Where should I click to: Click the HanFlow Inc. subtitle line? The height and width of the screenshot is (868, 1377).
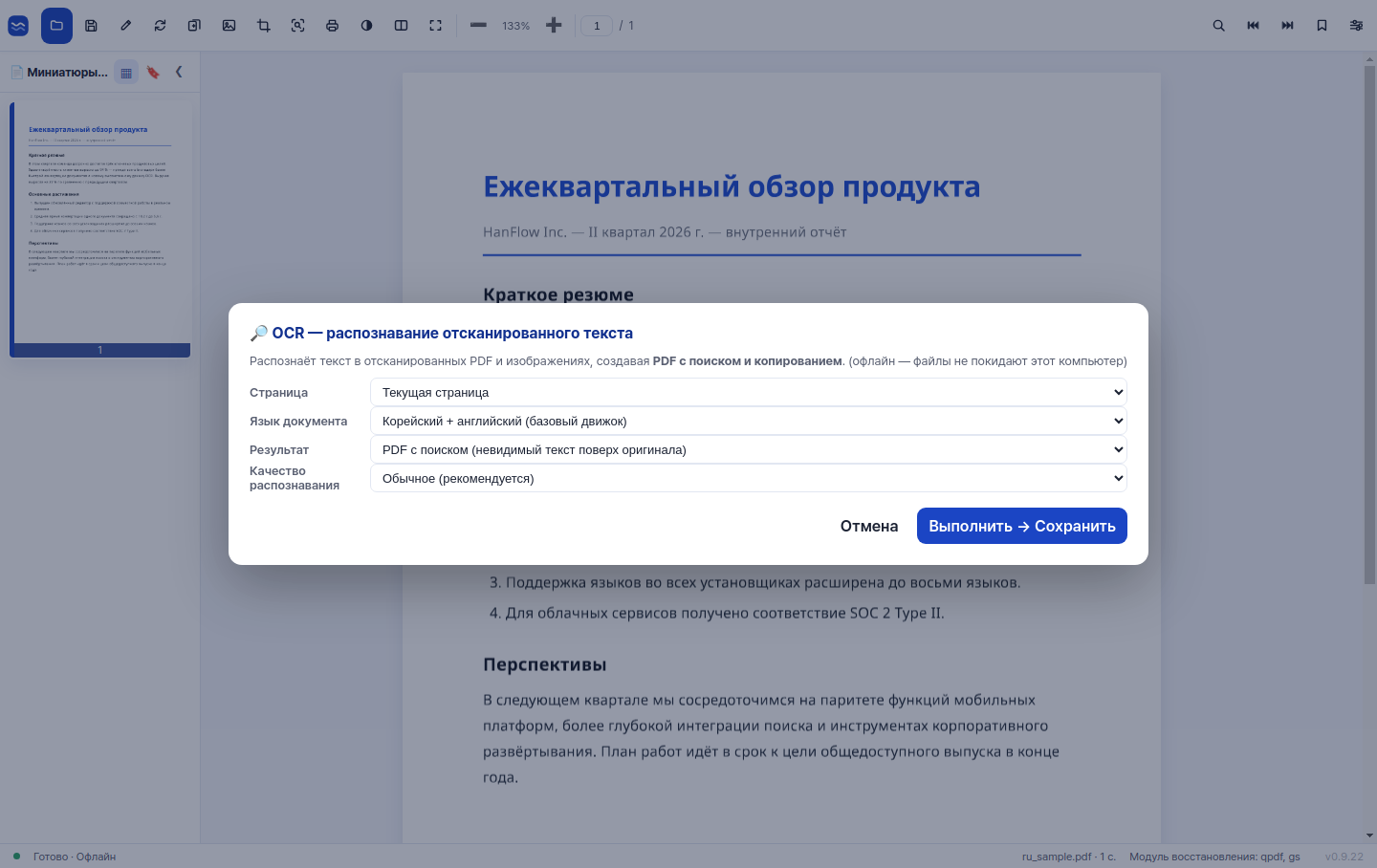pos(665,232)
